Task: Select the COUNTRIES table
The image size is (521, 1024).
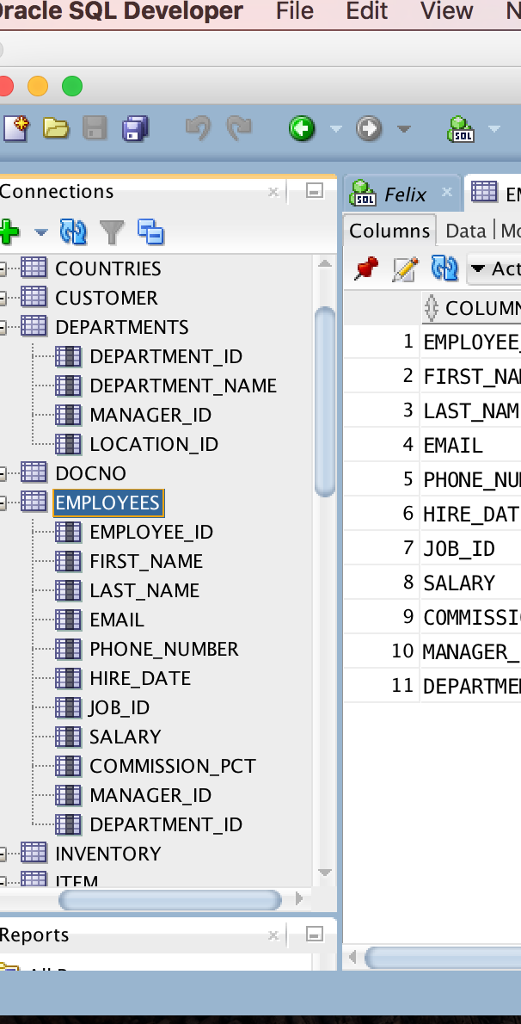Action: pos(108,268)
